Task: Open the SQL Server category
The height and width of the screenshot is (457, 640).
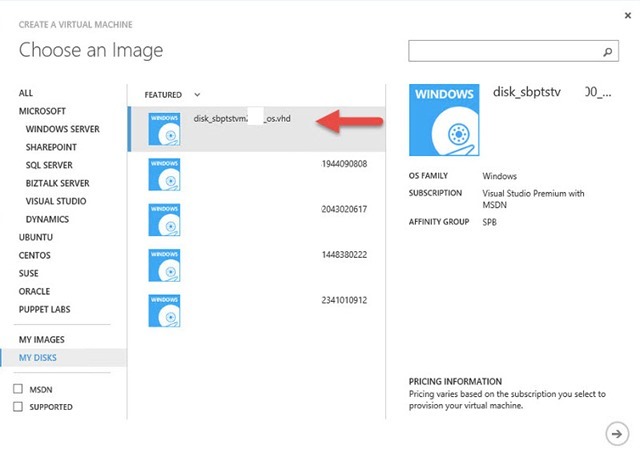Action: 49,165
